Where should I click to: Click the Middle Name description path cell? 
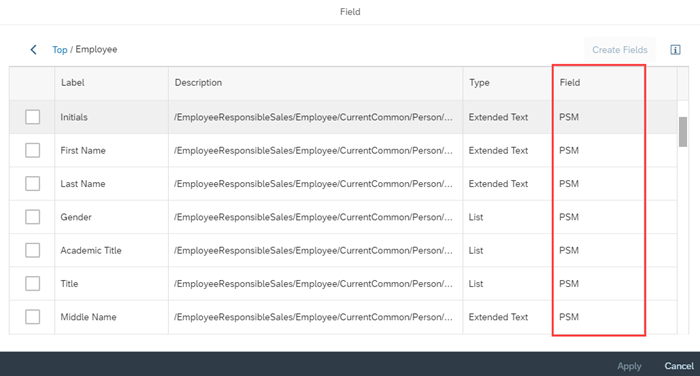(x=315, y=317)
